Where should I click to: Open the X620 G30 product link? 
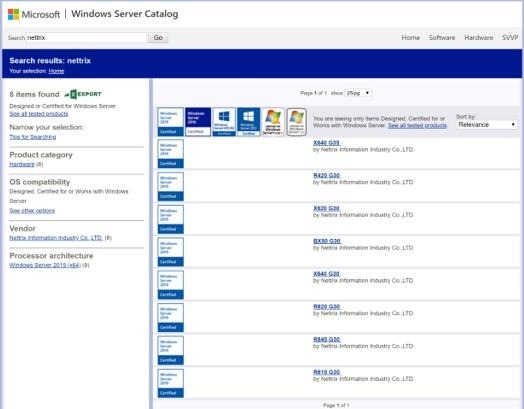pyautogui.click(x=326, y=208)
